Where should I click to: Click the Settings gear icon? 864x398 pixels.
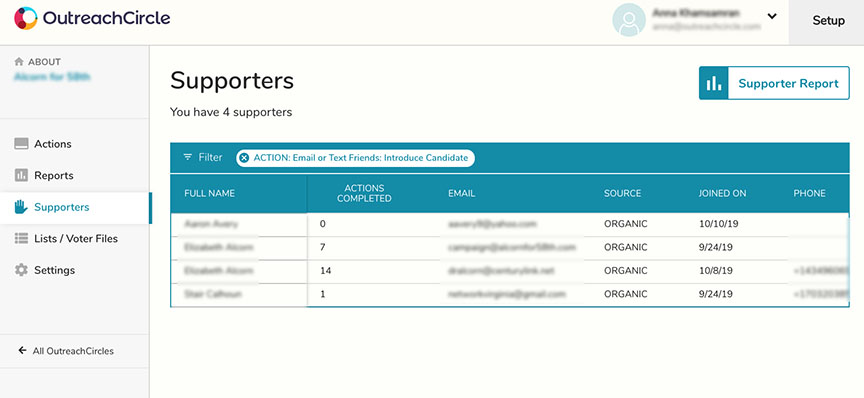[21, 270]
